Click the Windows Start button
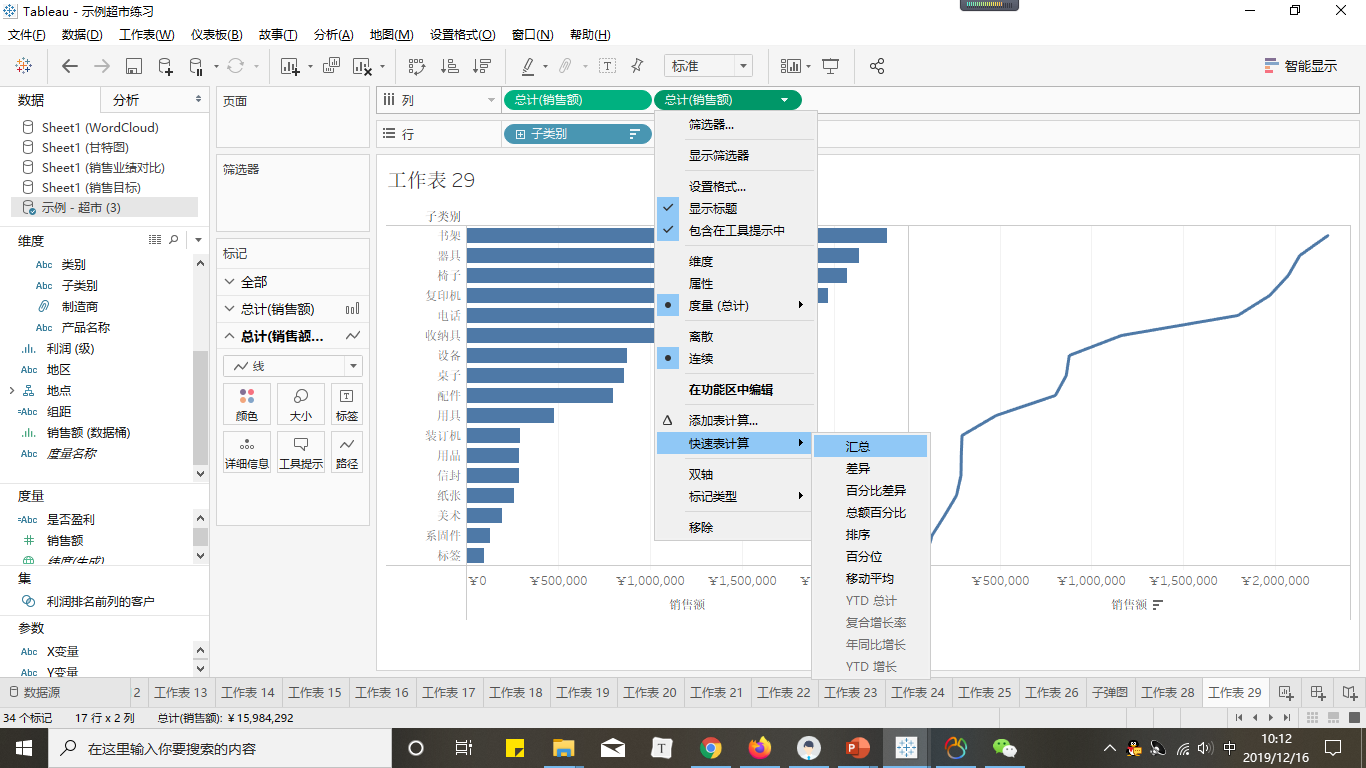The height and width of the screenshot is (768, 1366). click(x=24, y=748)
